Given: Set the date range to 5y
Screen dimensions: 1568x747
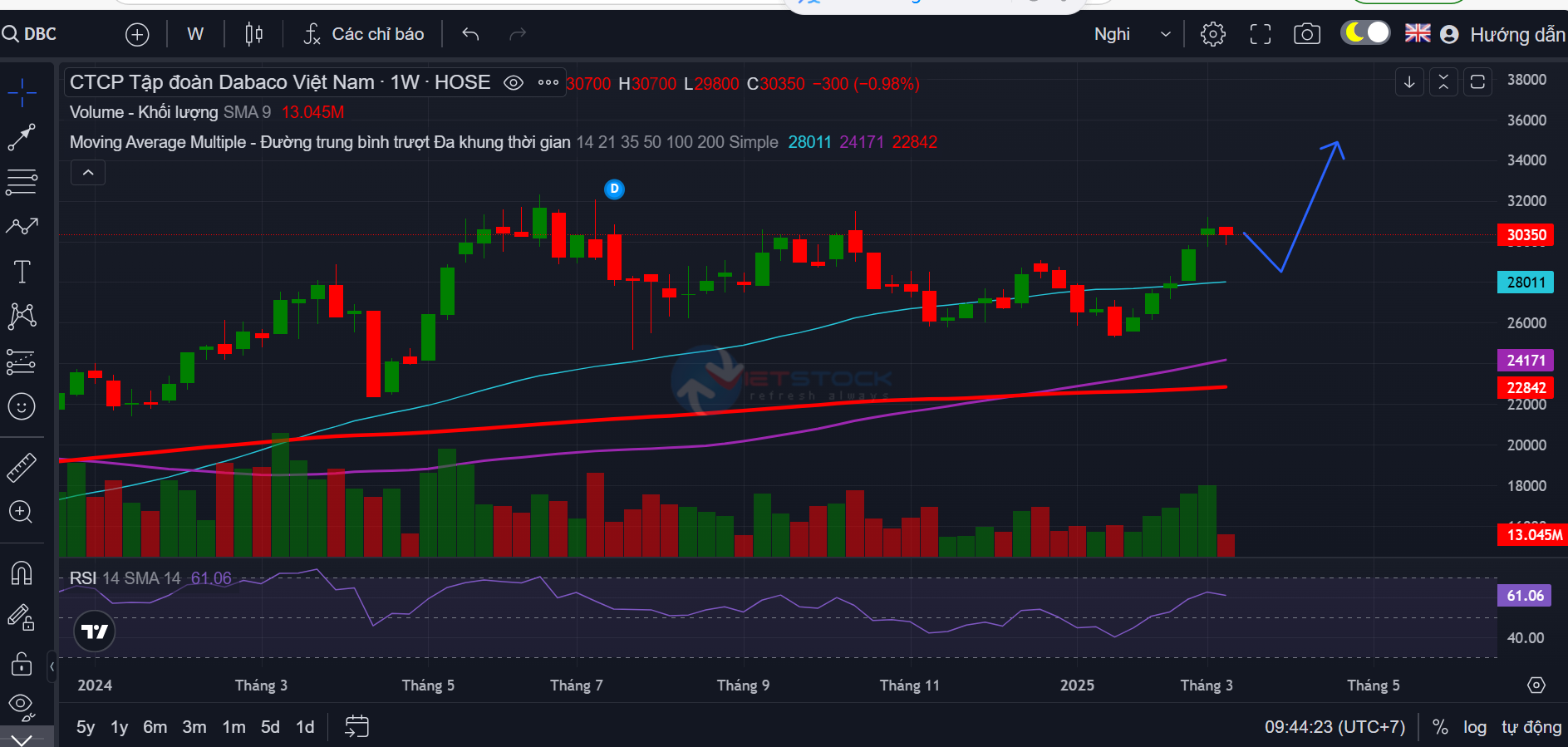Looking at the screenshot, I should coord(86,727).
